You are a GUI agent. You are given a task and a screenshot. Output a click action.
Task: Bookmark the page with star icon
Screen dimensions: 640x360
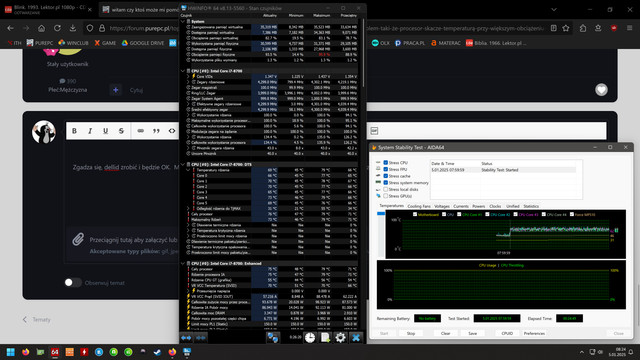pos(566,28)
